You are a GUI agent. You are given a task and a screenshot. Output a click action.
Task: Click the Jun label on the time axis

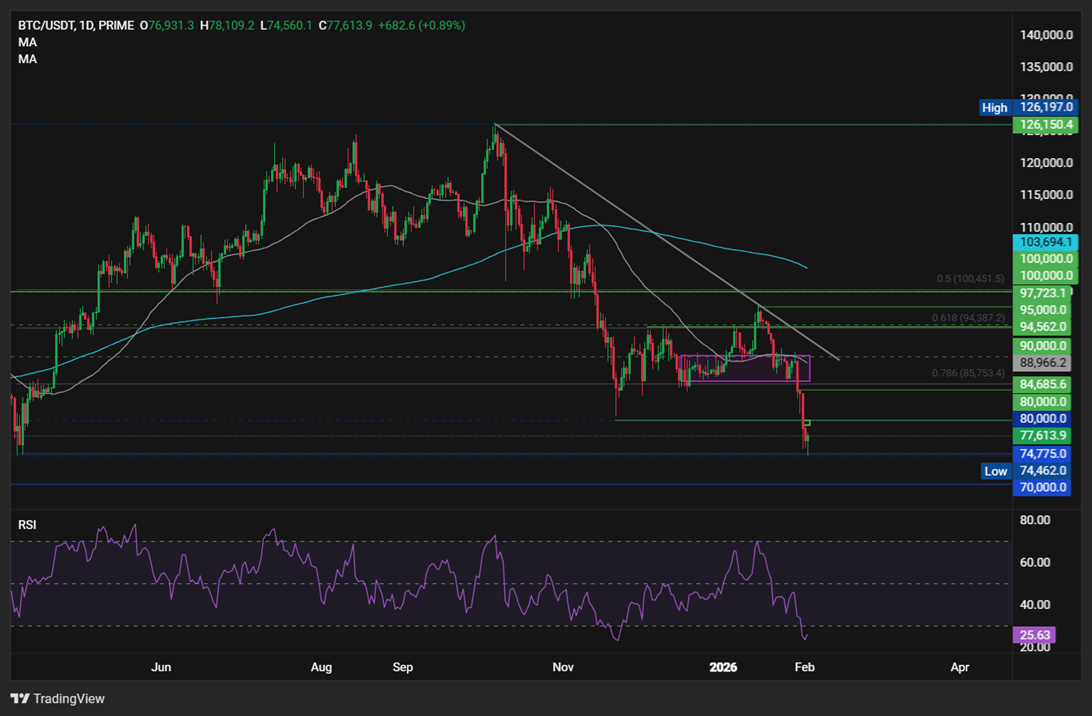click(x=161, y=667)
